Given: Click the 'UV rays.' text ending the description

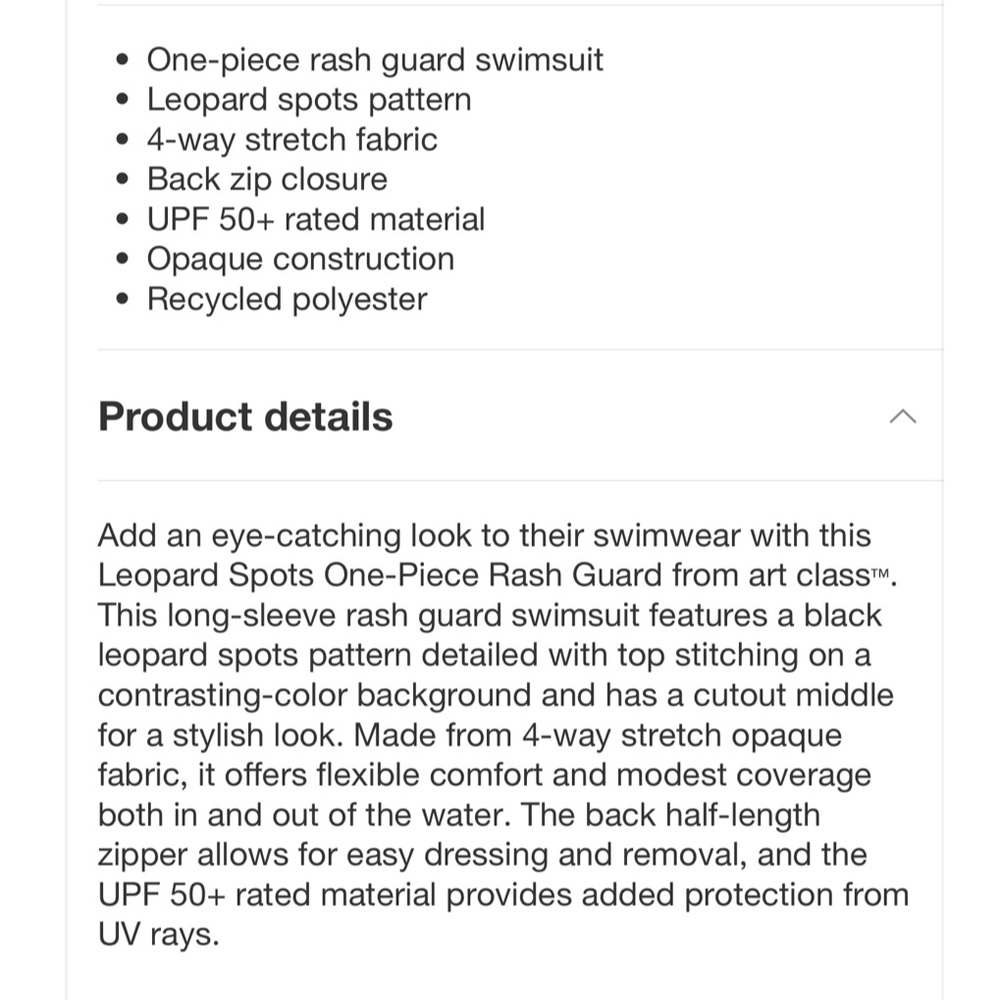Looking at the screenshot, I should pyautogui.click(x=159, y=934).
